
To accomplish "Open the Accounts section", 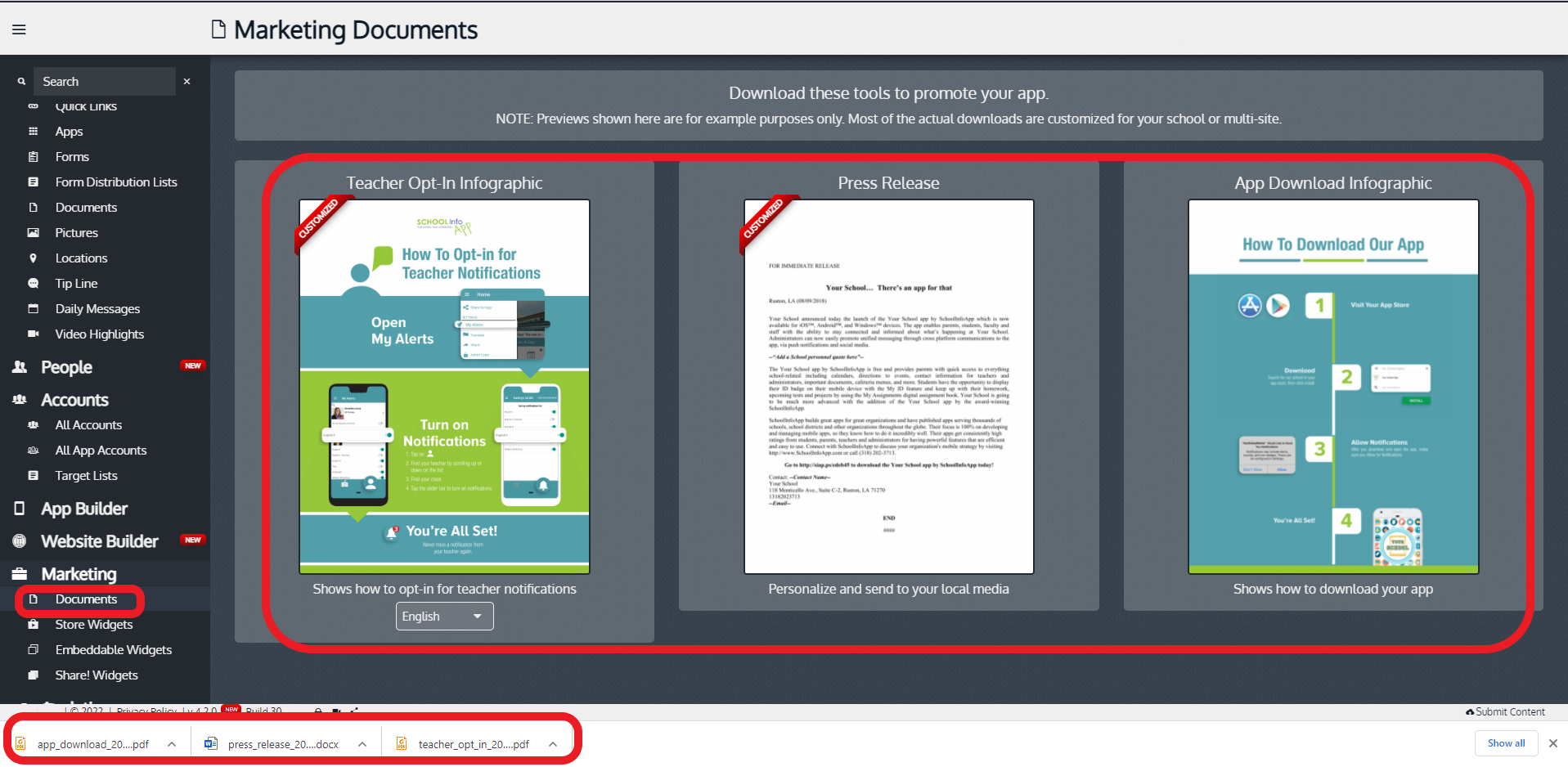I will click(74, 400).
